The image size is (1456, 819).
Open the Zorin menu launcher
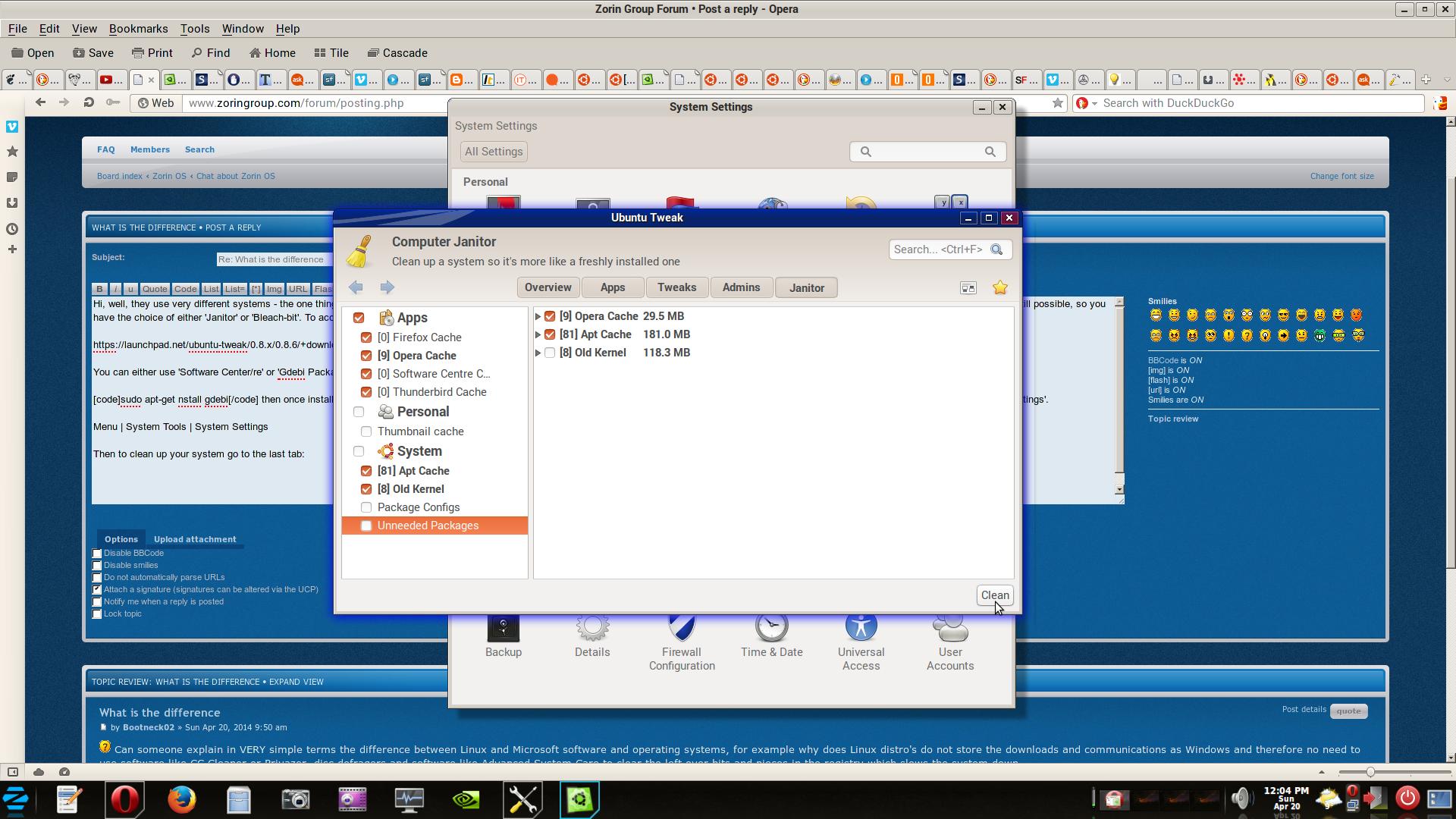click(16, 799)
